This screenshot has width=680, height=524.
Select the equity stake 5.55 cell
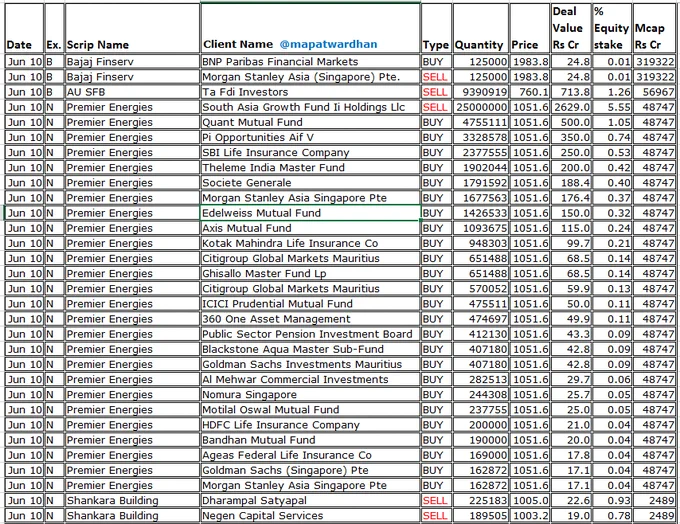pos(611,107)
